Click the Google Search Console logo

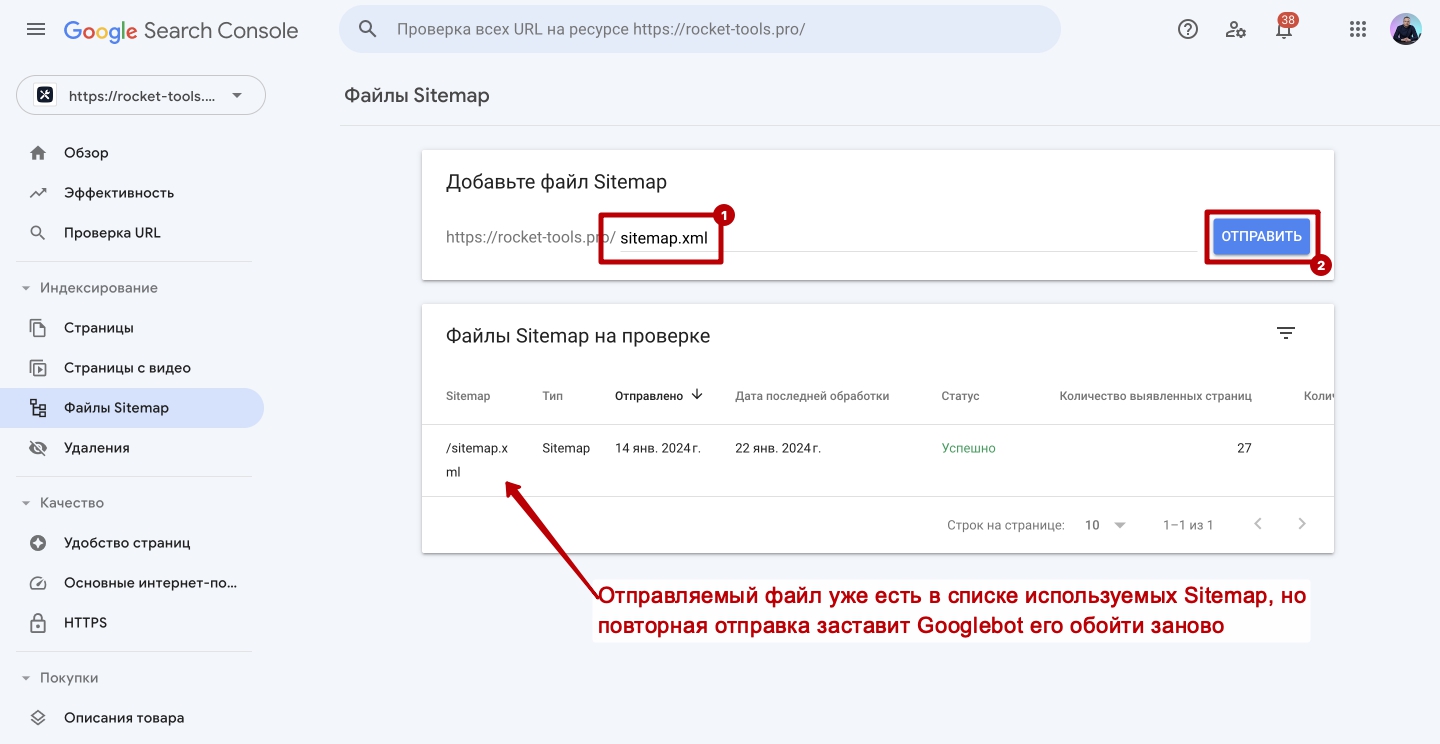[181, 31]
